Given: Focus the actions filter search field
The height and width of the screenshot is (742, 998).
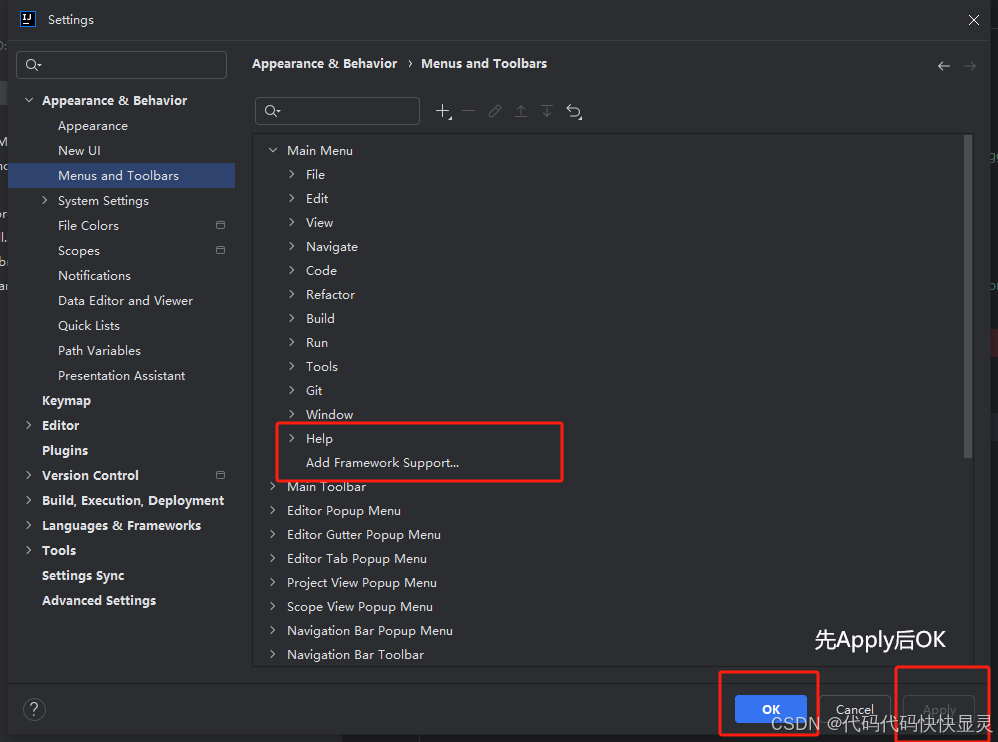Looking at the screenshot, I should pos(337,111).
